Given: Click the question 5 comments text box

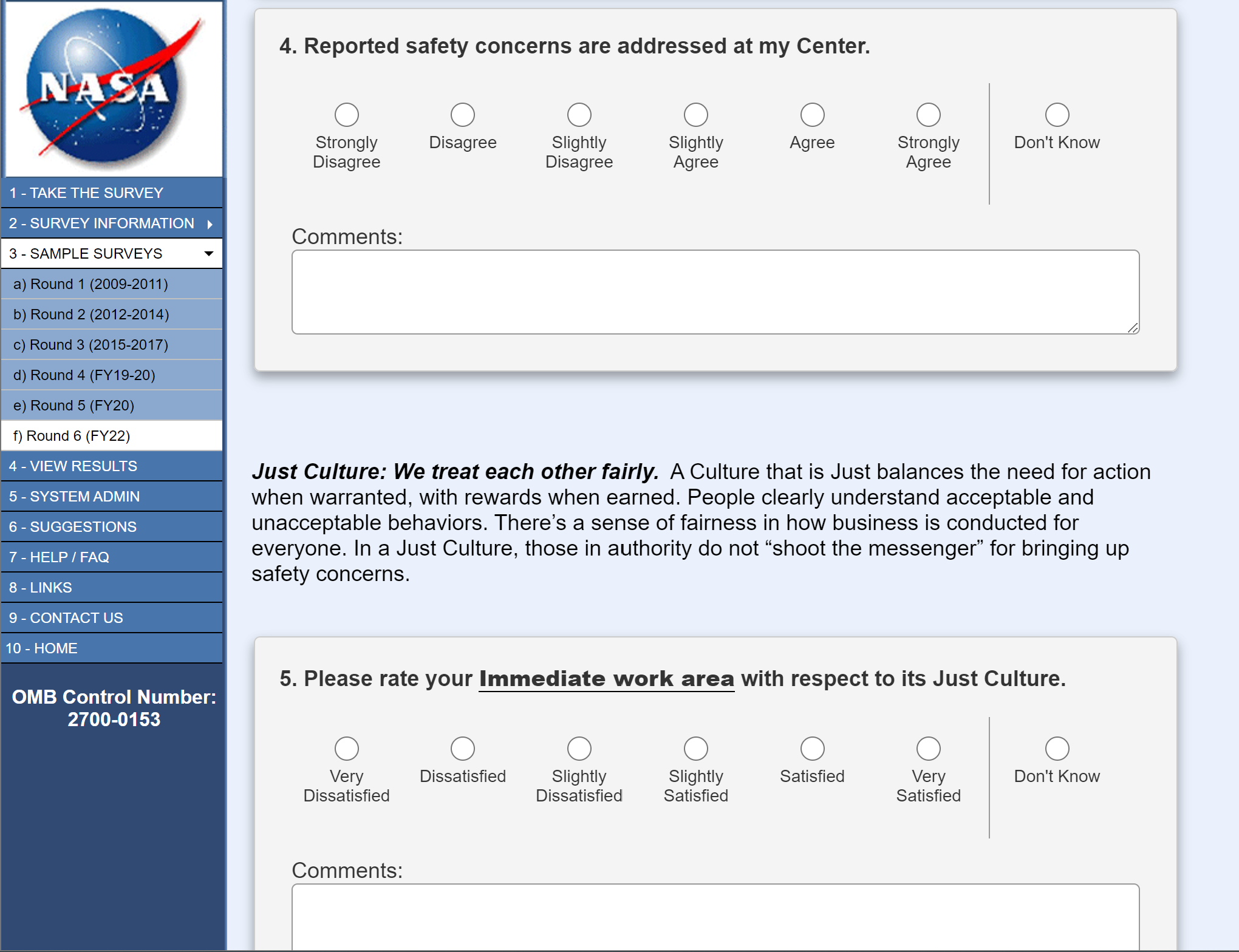Looking at the screenshot, I should coord(715,917).
